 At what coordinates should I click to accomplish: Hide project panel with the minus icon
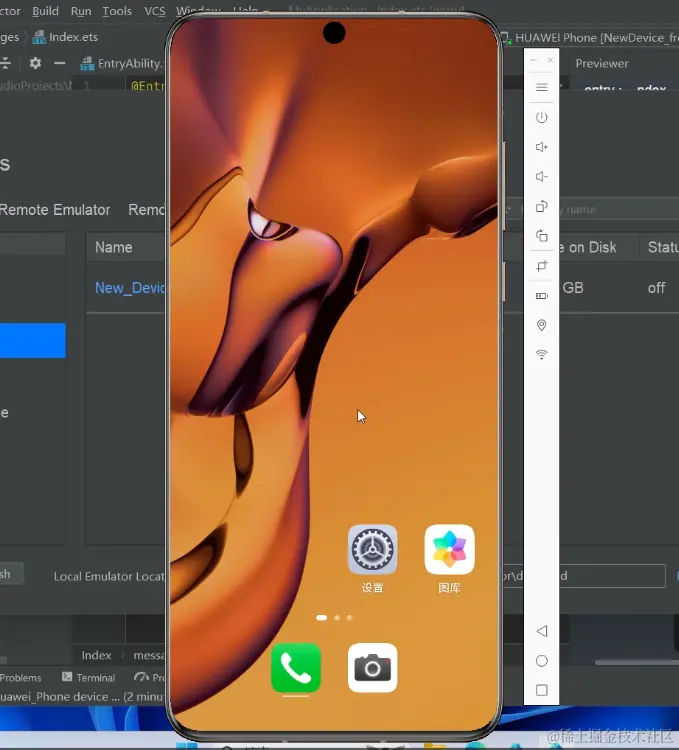click(59, 63)
